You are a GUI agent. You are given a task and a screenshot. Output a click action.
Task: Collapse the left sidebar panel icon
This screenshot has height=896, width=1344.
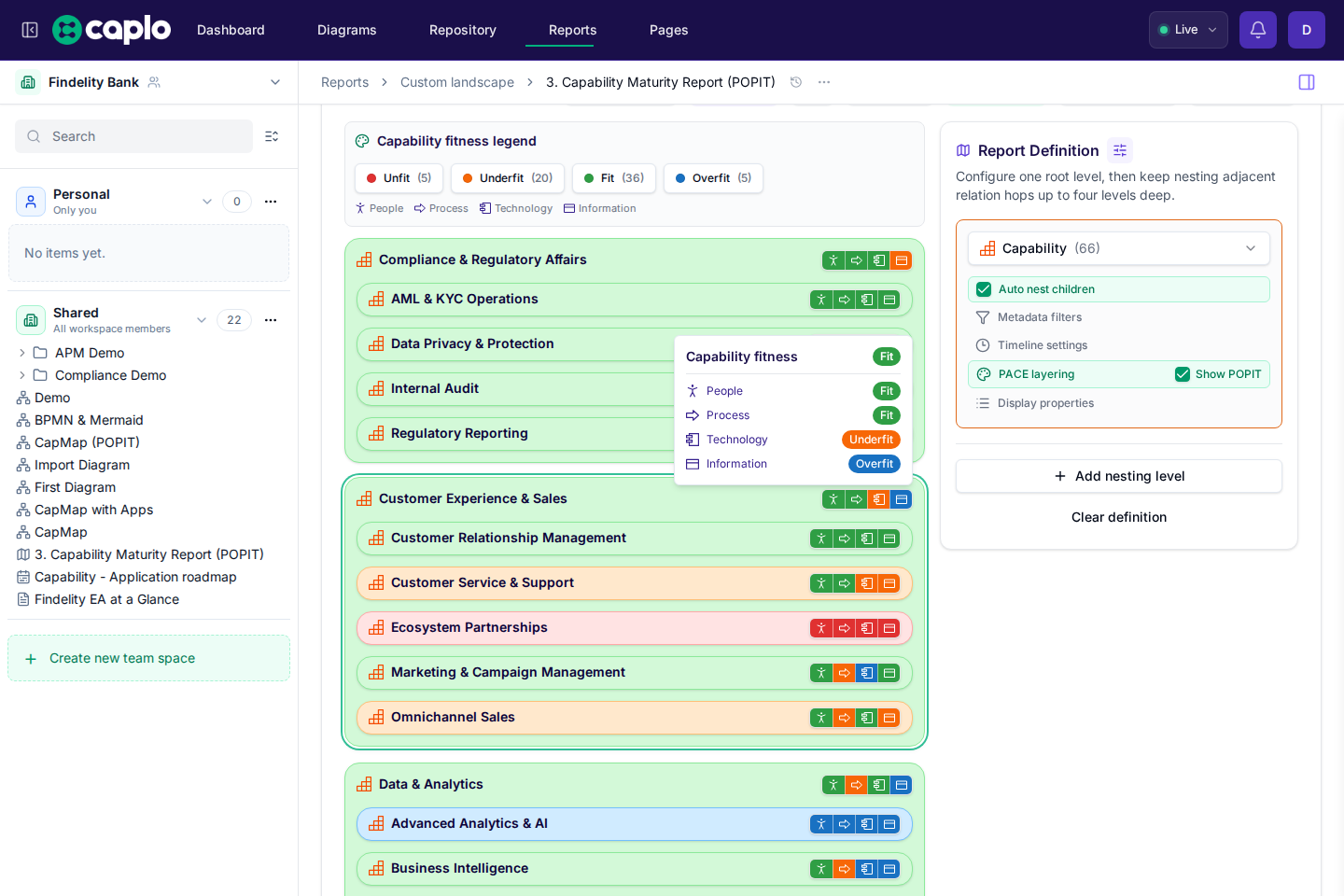coord(30,30)
